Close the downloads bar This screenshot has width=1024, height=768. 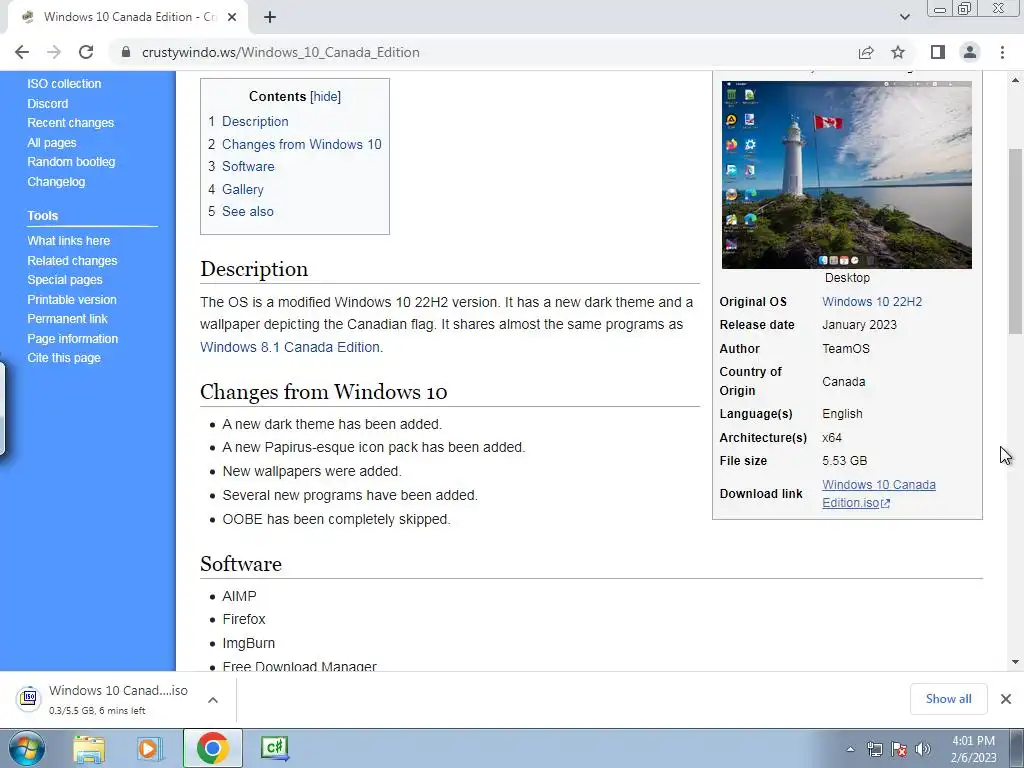point(1006,699)
